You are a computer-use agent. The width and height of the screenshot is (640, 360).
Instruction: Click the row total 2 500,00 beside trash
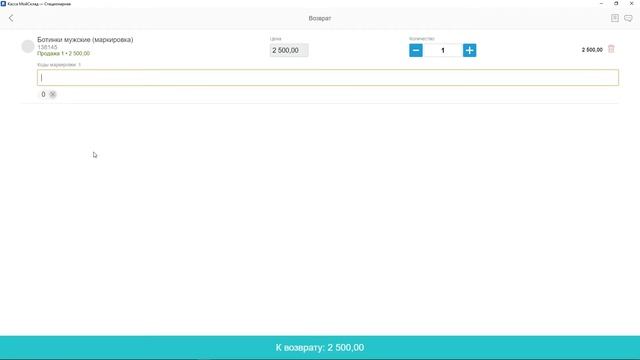coord(592,50)
